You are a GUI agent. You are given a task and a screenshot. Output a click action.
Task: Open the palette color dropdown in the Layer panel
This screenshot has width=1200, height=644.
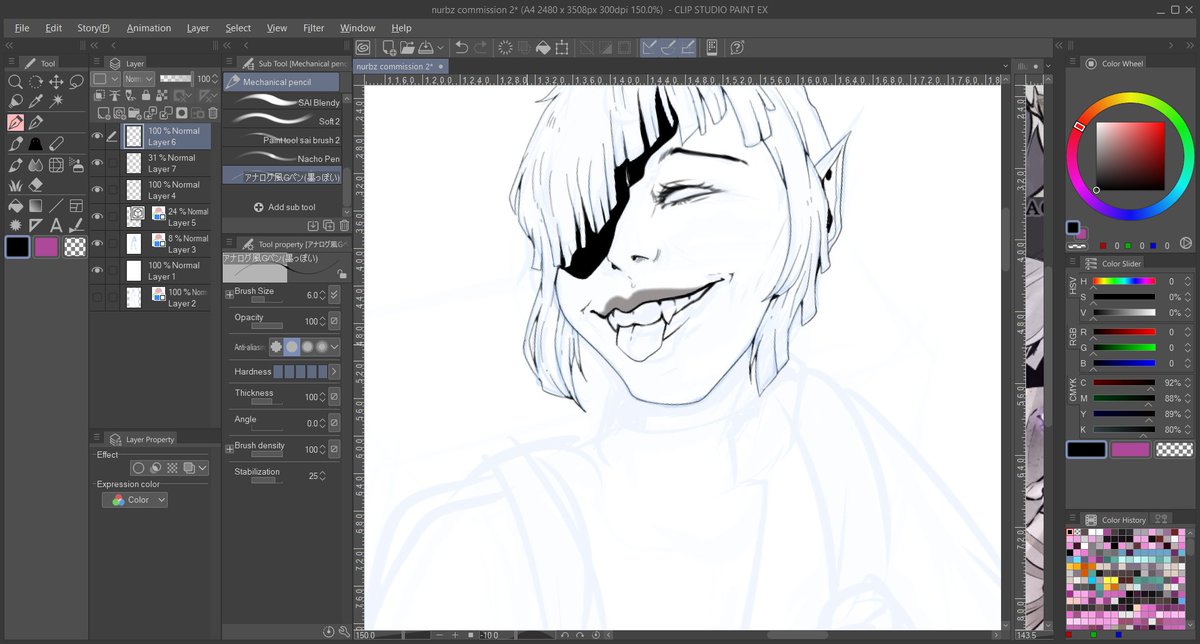point(106,79)
